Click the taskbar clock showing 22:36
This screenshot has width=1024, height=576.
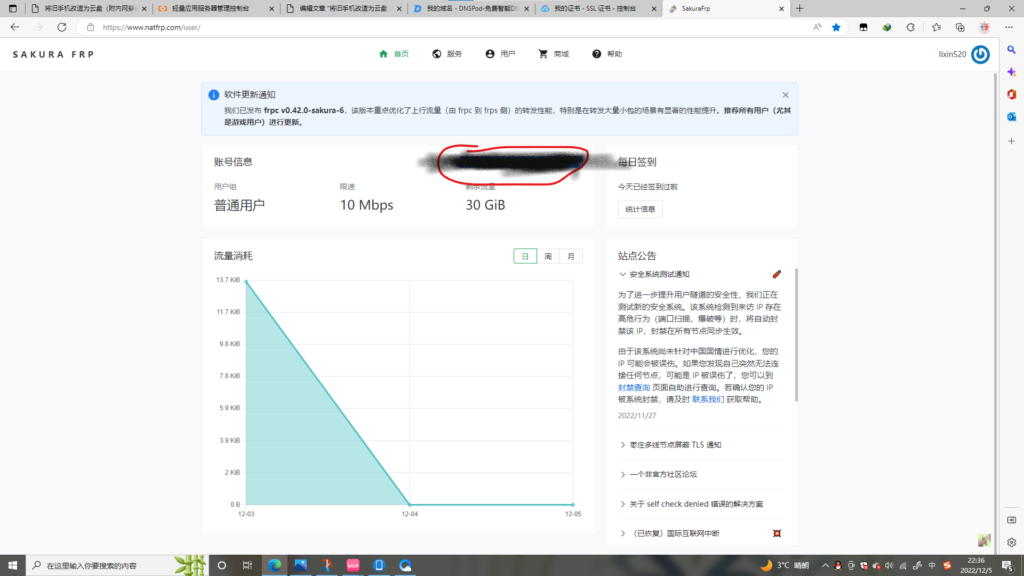tap(976, 565)
